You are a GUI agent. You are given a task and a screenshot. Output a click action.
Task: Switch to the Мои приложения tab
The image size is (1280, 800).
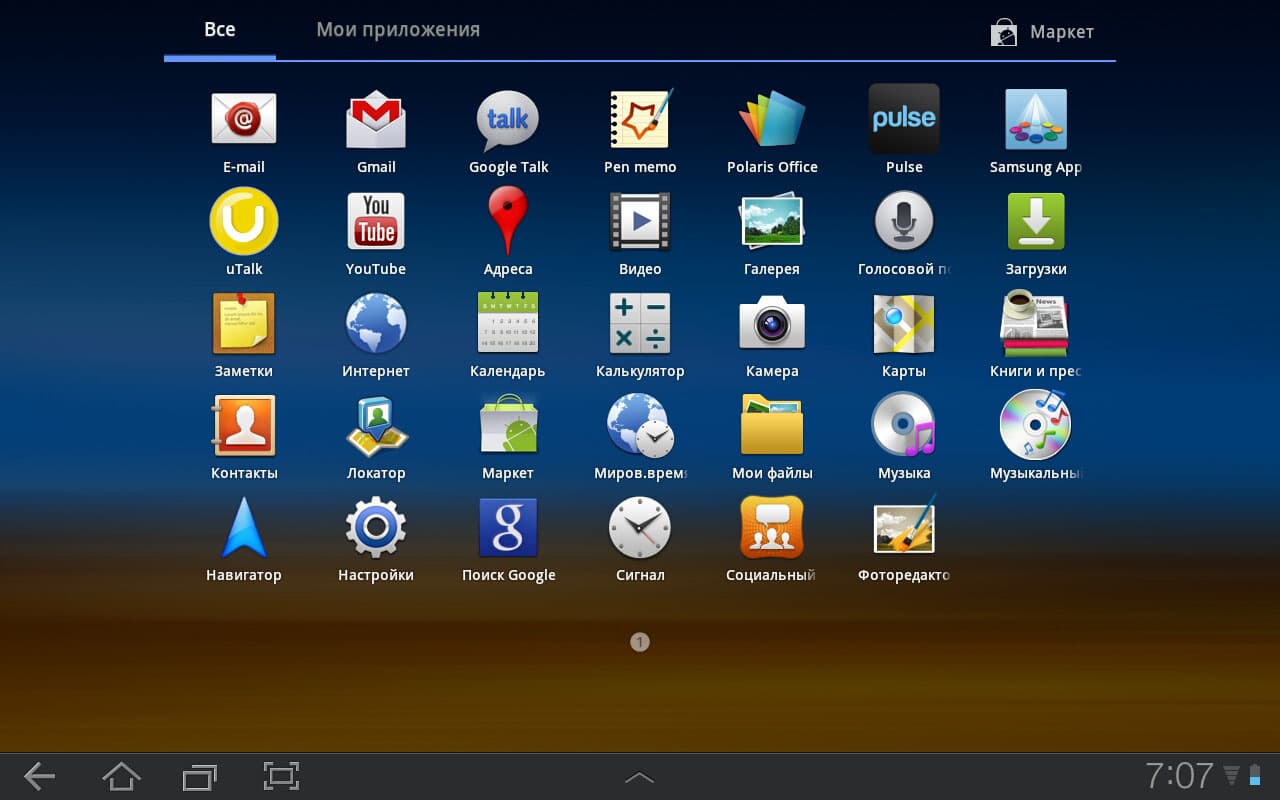click(x=398, y=30)
